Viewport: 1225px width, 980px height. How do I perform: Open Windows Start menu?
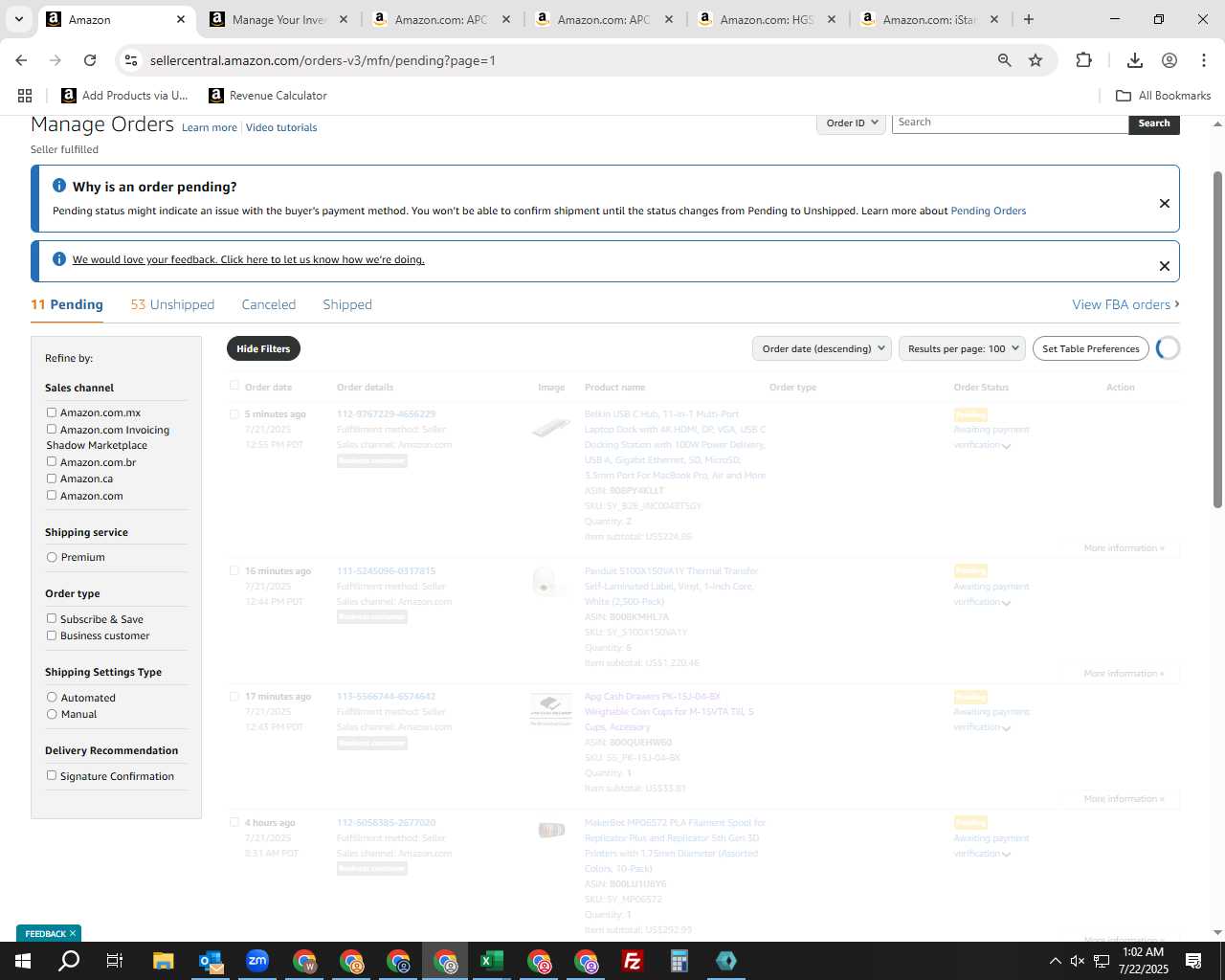(x=23, y=961)
